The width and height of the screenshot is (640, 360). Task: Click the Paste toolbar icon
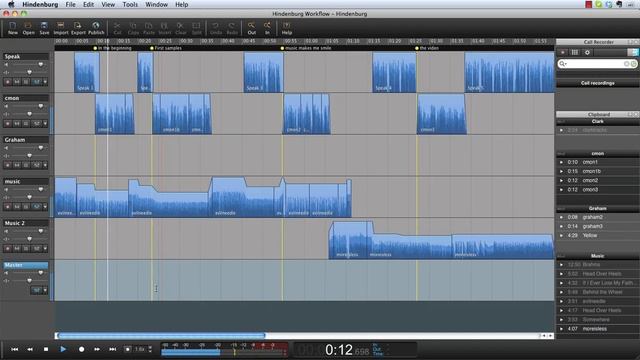pyautogui.click(x=149, y=28)
